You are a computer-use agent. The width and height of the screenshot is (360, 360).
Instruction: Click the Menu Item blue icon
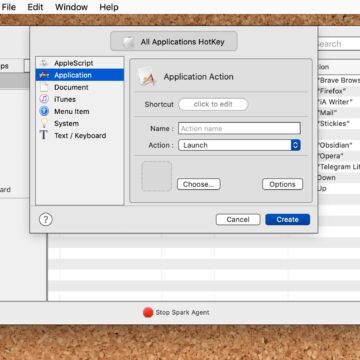[44, 111]
